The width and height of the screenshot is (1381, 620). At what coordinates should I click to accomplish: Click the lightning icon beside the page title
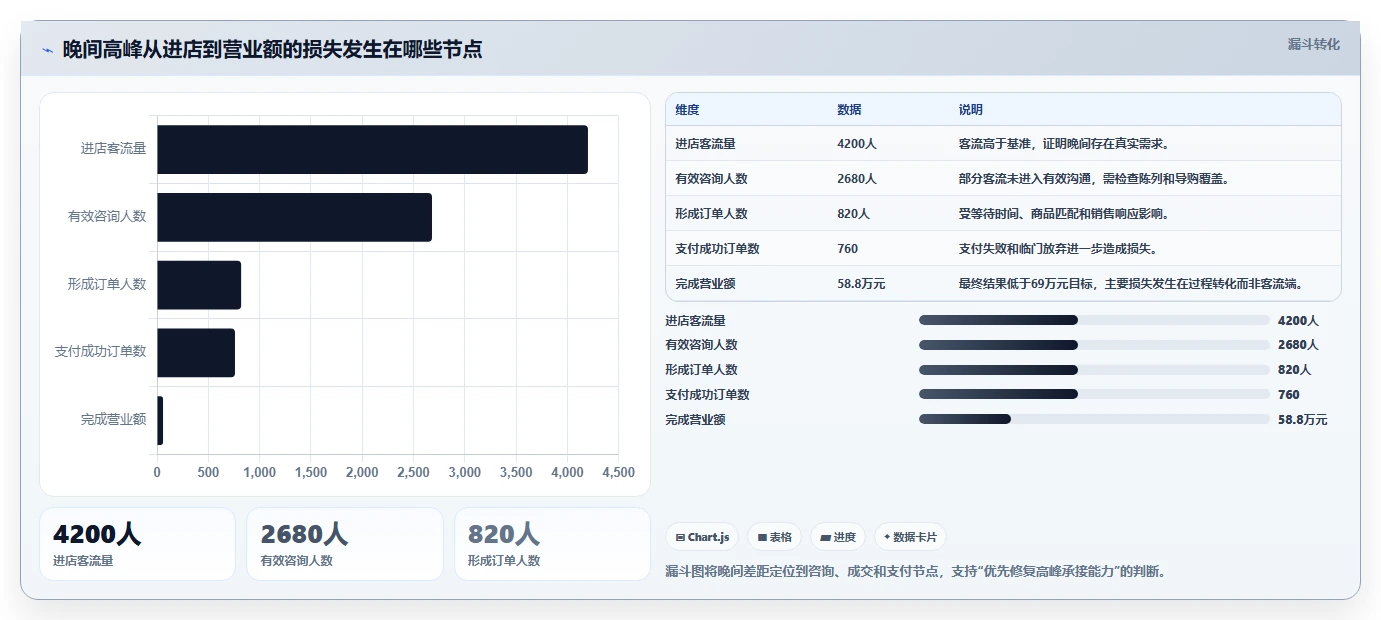(x=47, y=50)
